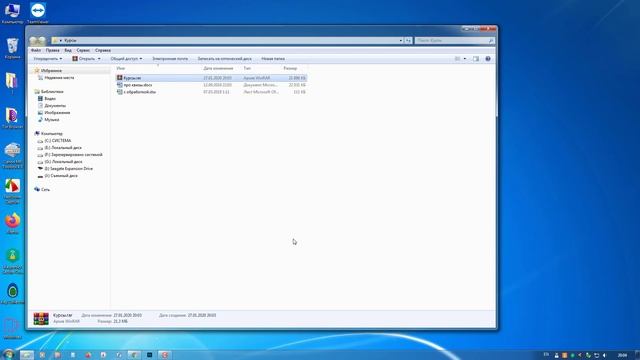Image resolution: width=640 pixels, height=360 pixels.
Task: Select Недавние места in the navigation pane
Action: point(59,78)
